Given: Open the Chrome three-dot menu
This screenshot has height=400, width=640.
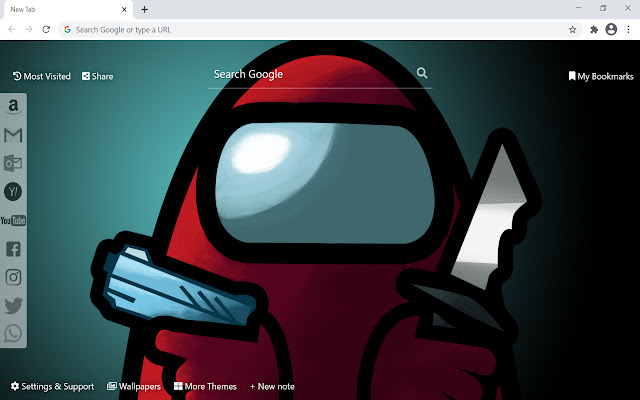Looking at the screenshot, I should click(629, 29).
